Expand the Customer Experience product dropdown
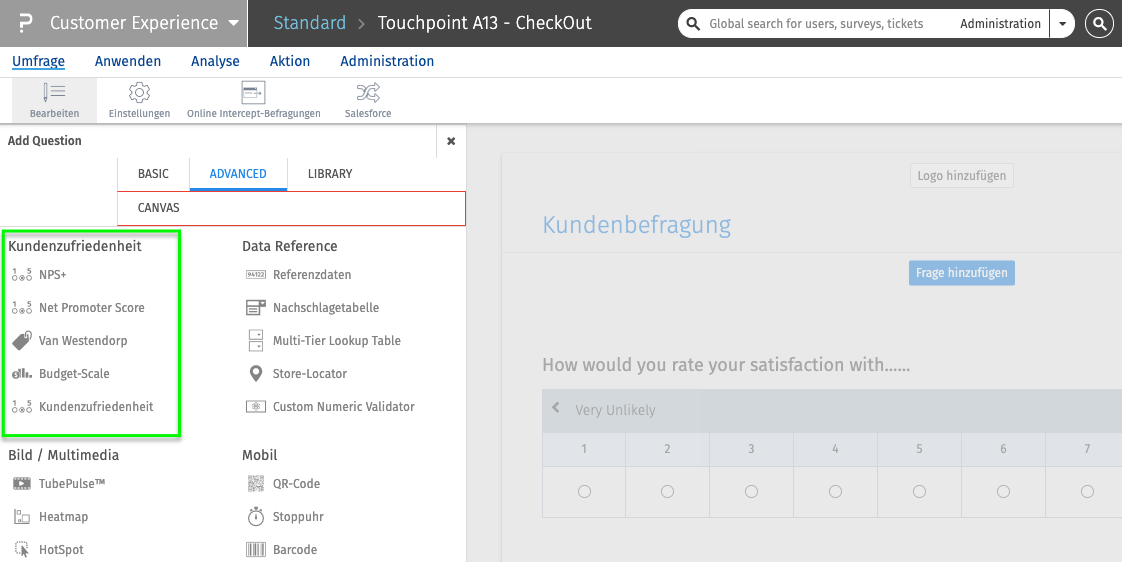This screenshot has width=1122, height=562. tap(233, 23)
